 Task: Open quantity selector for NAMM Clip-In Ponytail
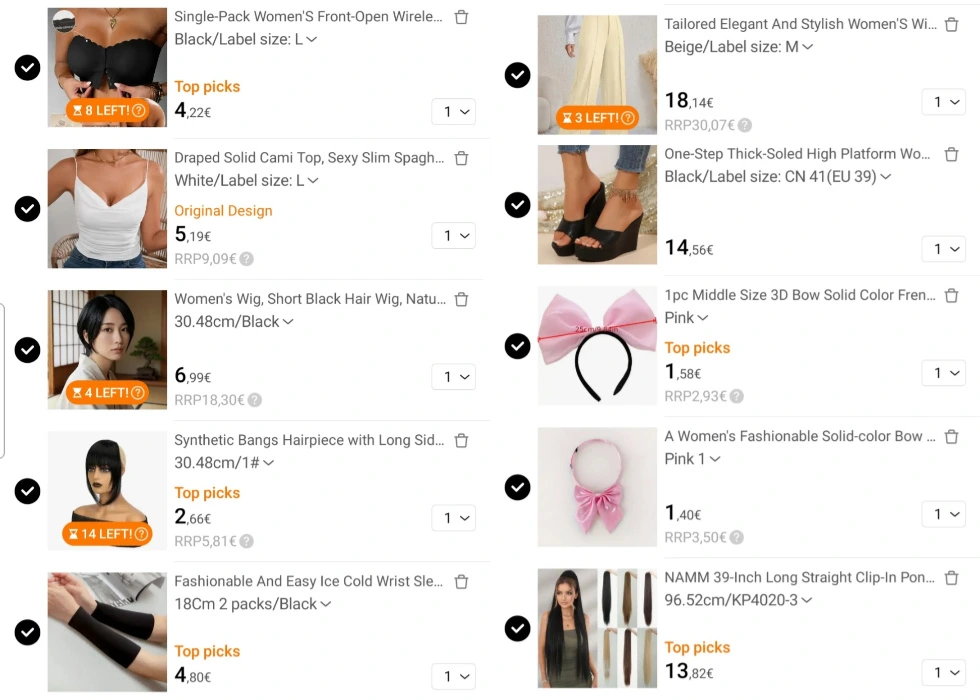tap(943, 673)
